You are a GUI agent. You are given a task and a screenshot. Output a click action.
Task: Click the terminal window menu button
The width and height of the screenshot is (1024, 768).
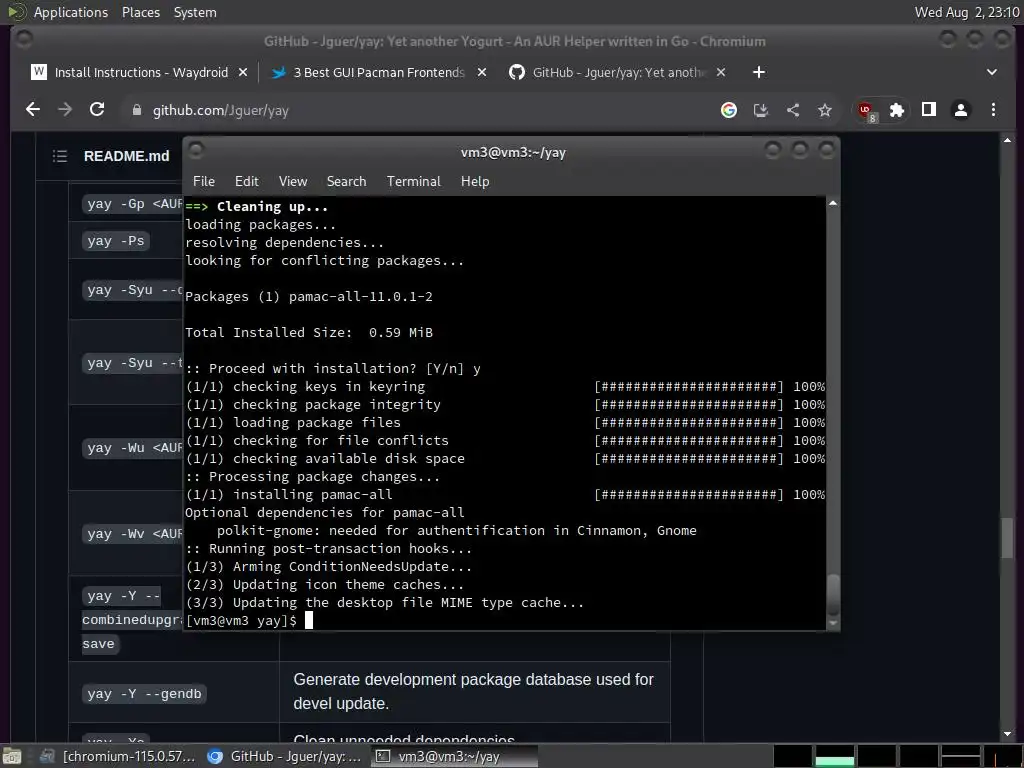click(196, 150)
